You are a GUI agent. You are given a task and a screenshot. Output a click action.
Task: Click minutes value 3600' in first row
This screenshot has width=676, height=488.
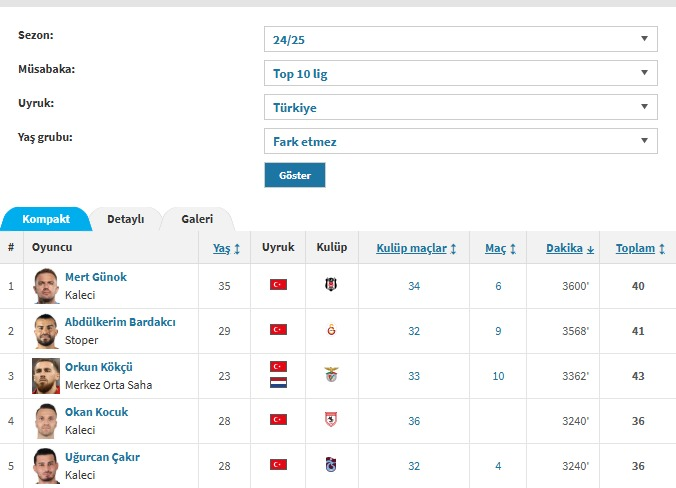576,286
